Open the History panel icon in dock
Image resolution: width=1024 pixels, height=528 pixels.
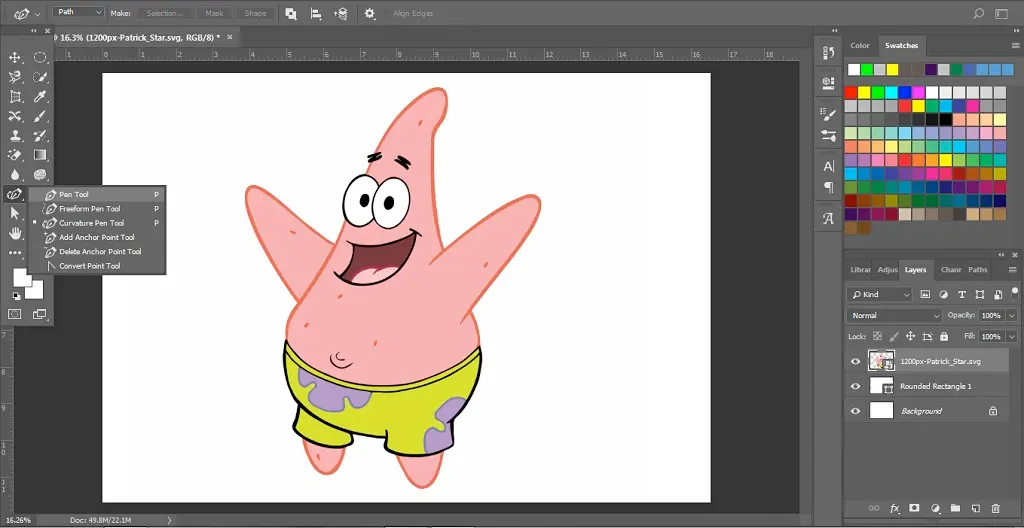pos(829,53)
